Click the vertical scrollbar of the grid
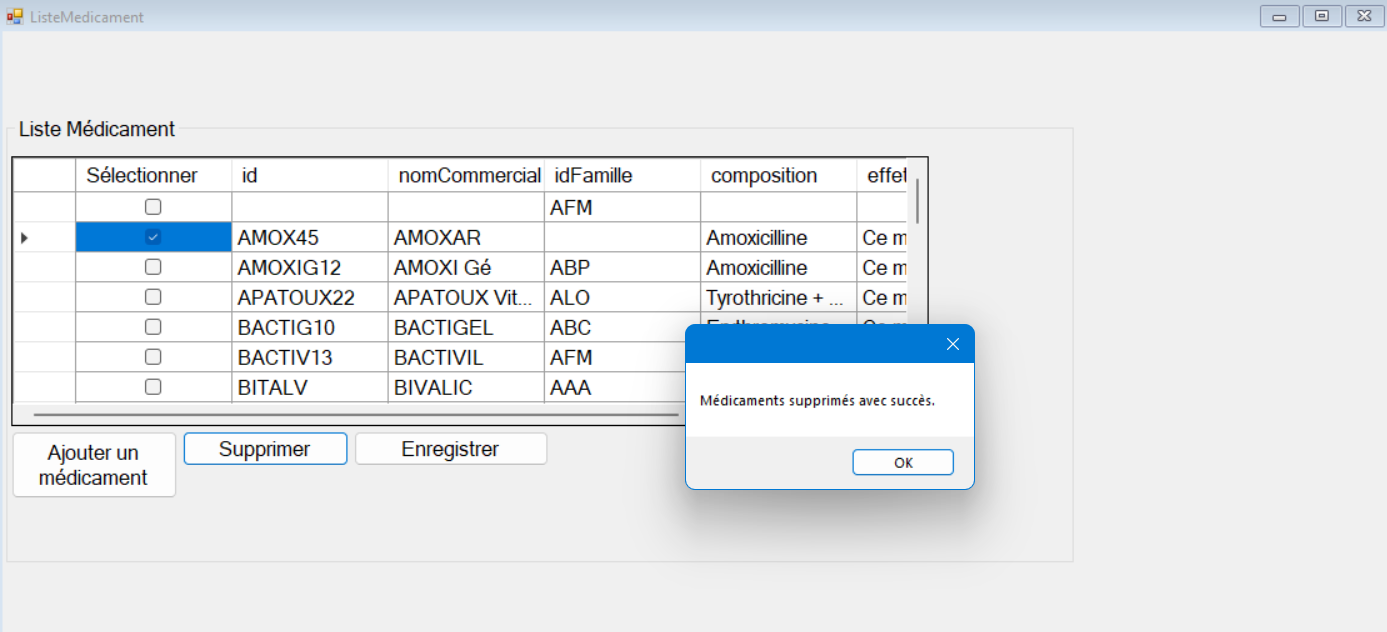Image resolution: width=1387 pixels, height=632 pixels. click(x=917, y=200)
